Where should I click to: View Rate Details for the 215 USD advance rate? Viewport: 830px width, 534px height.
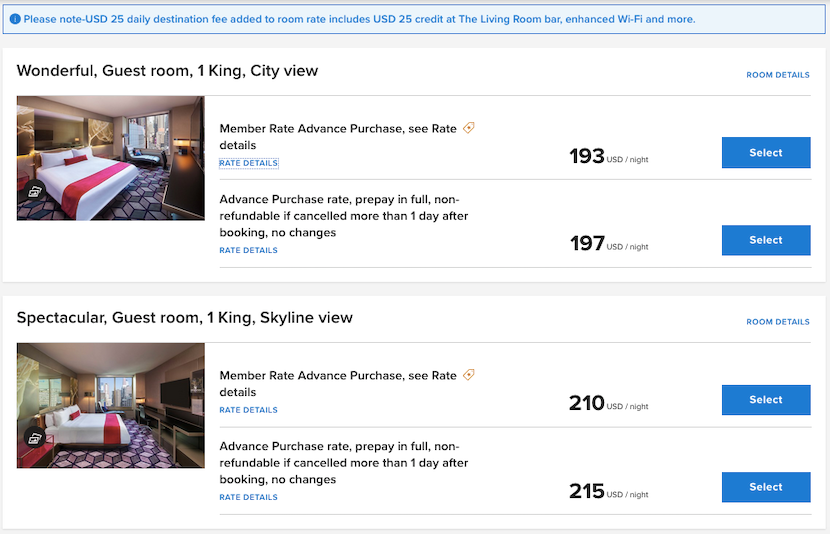248,497
